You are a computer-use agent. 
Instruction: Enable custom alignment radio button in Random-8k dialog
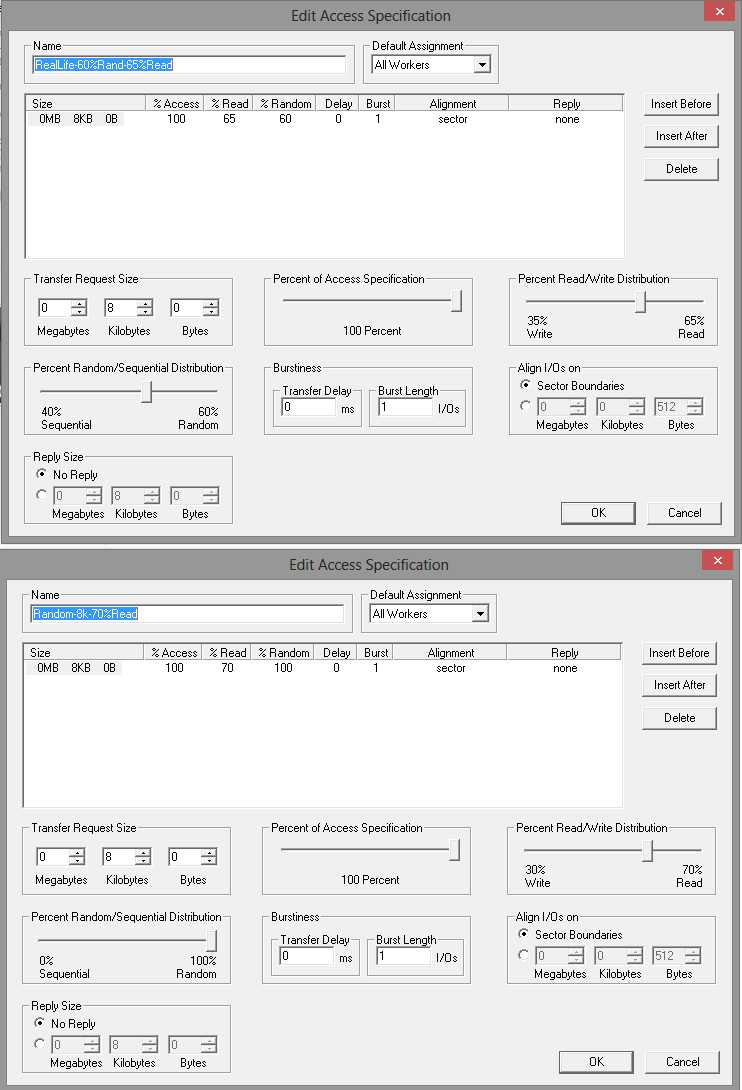click(x=523, y=955)
